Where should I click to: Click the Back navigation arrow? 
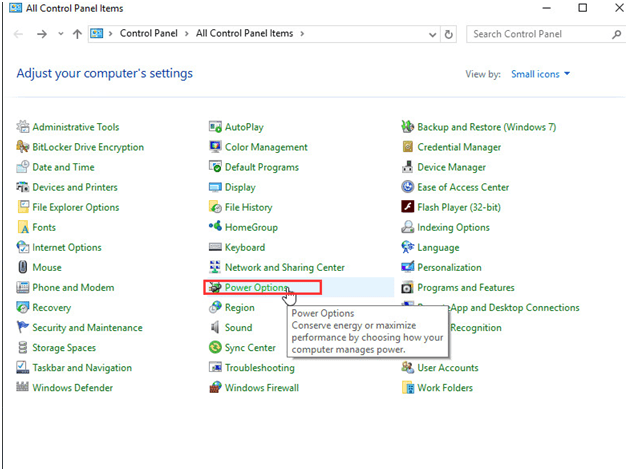19,34
